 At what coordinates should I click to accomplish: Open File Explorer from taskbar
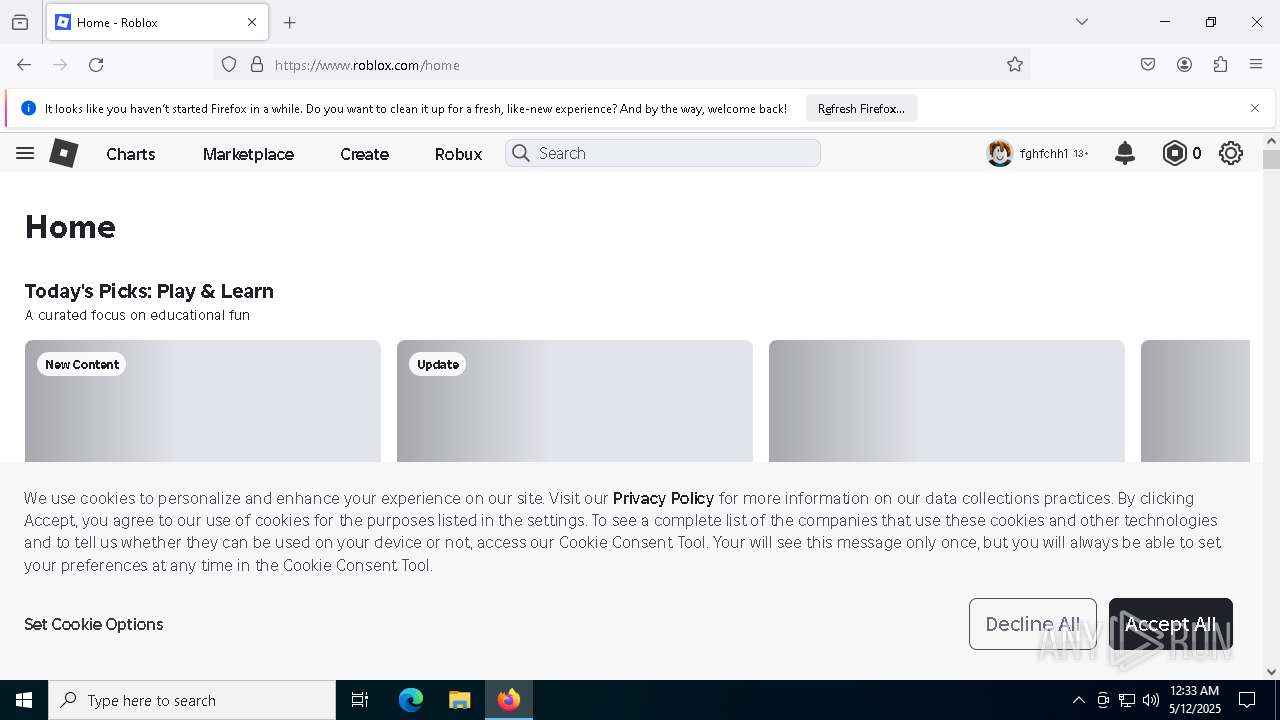click(459, 700)
